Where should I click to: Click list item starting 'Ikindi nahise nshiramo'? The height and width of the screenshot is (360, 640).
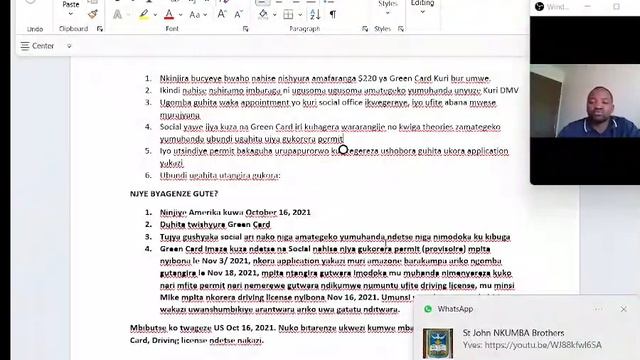339,90
